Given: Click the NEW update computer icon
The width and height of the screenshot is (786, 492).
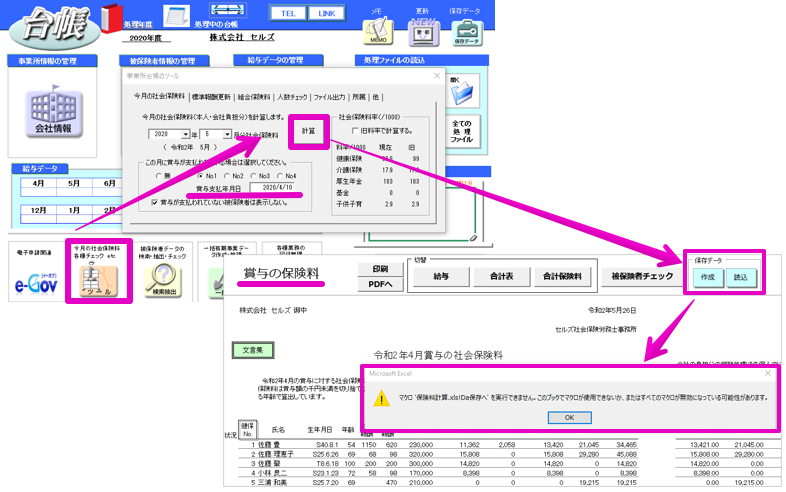Looking at the screenshot, I should [x=424, y=33].
